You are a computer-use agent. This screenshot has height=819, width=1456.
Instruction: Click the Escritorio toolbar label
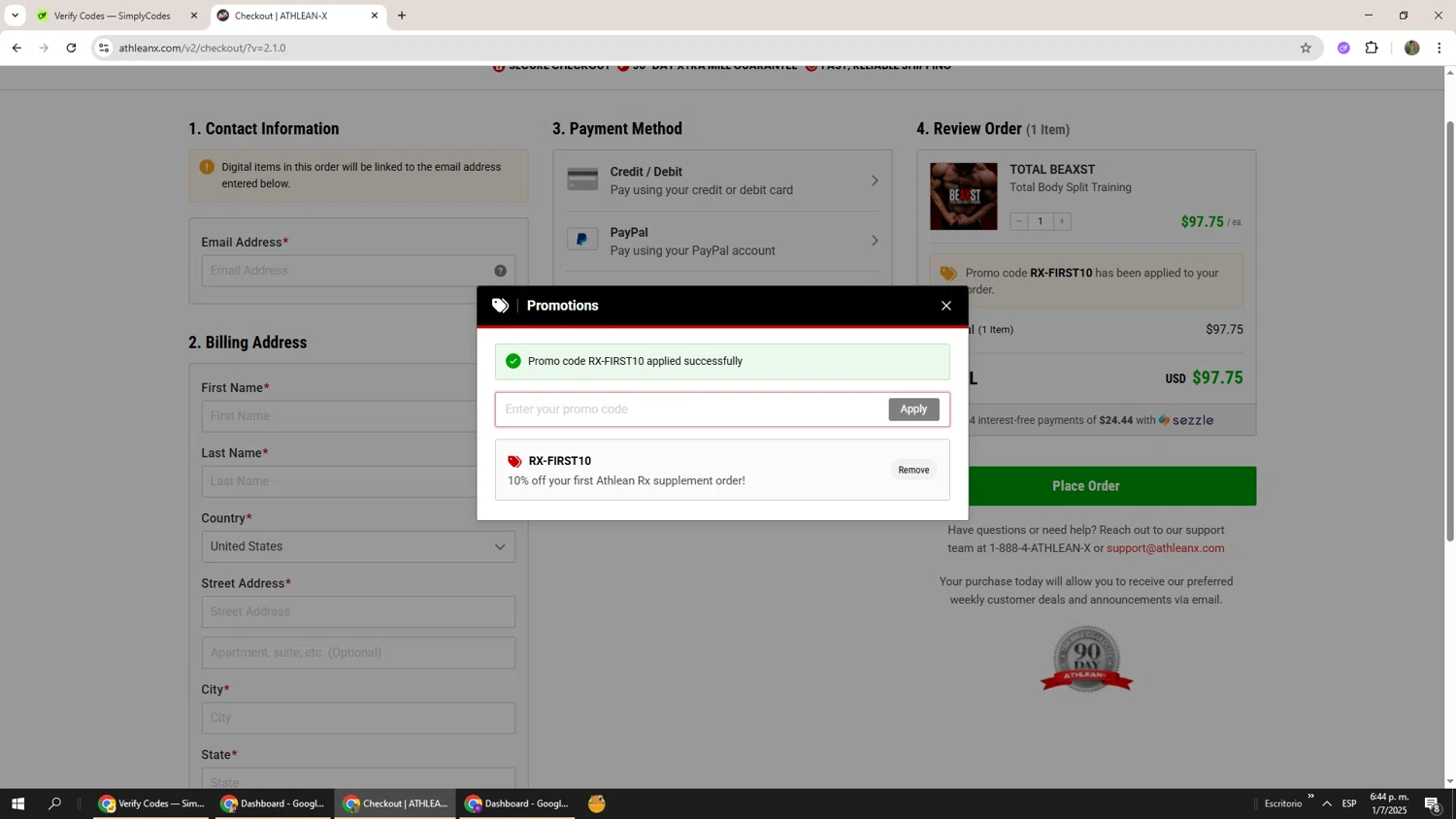pyautogui.click(x=1283, y=803)
